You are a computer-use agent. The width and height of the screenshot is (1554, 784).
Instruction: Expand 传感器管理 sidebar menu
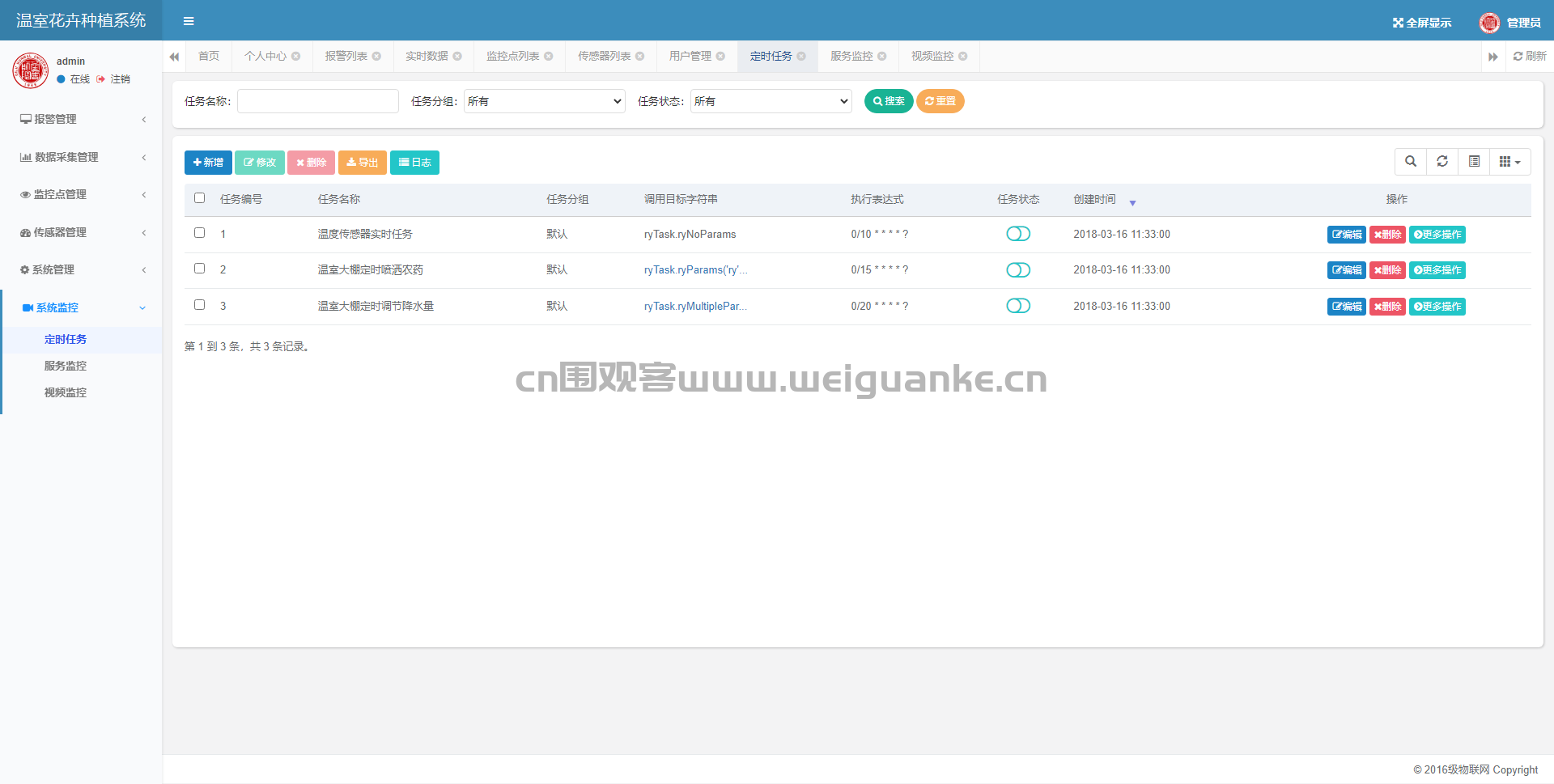pyautogui.click(x=81, y=232)
